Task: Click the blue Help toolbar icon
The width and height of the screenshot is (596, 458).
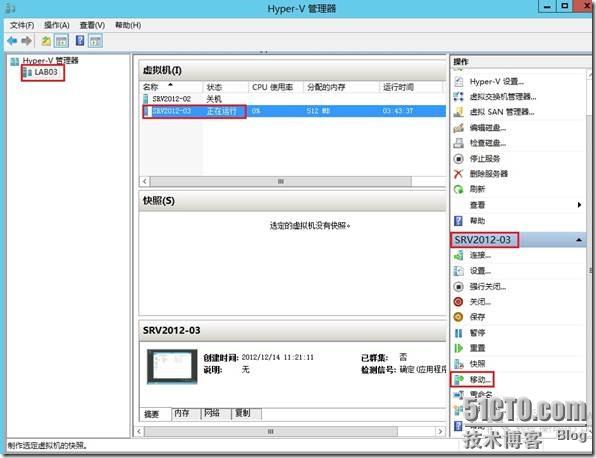Action: (80, 40)
